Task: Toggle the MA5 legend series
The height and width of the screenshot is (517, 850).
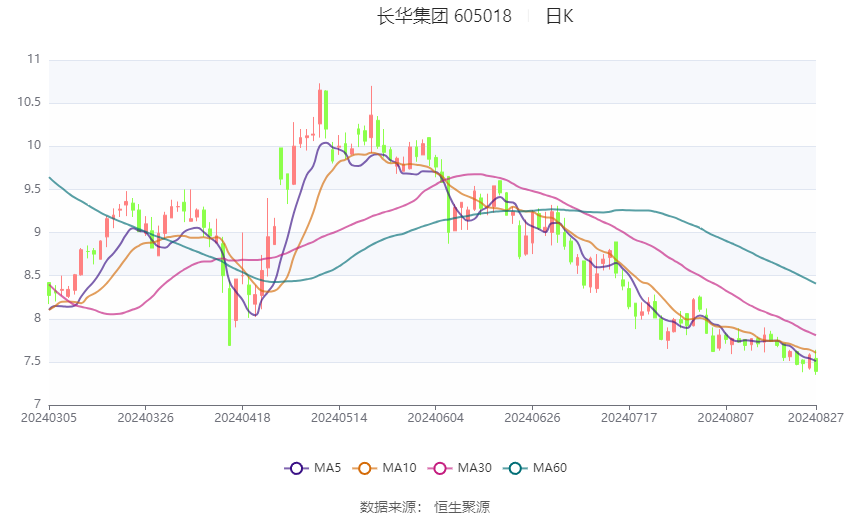Action: pos(313,468)
